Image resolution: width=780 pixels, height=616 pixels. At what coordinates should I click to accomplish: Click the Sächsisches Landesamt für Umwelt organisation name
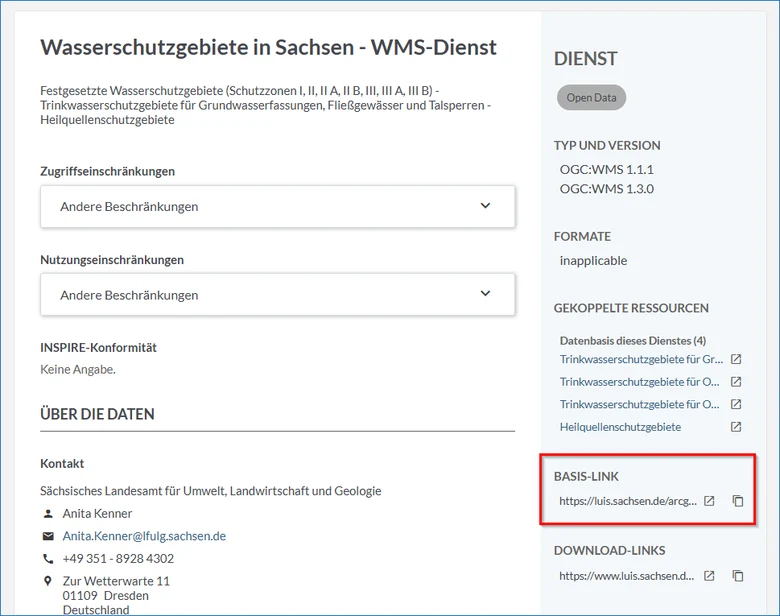pyautogui.click(x=211, y=491)
